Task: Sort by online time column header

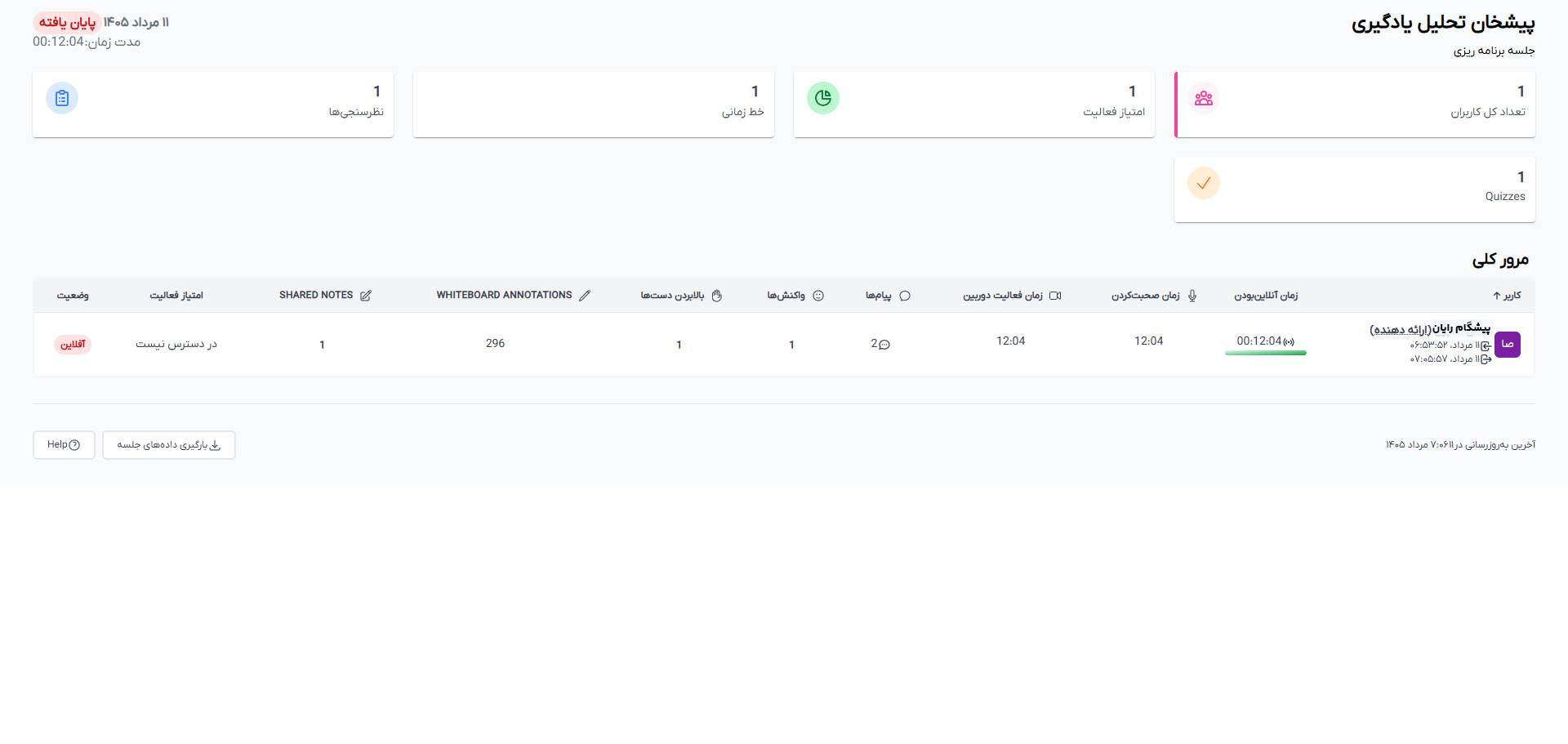Action: [x=1266, y=296]
